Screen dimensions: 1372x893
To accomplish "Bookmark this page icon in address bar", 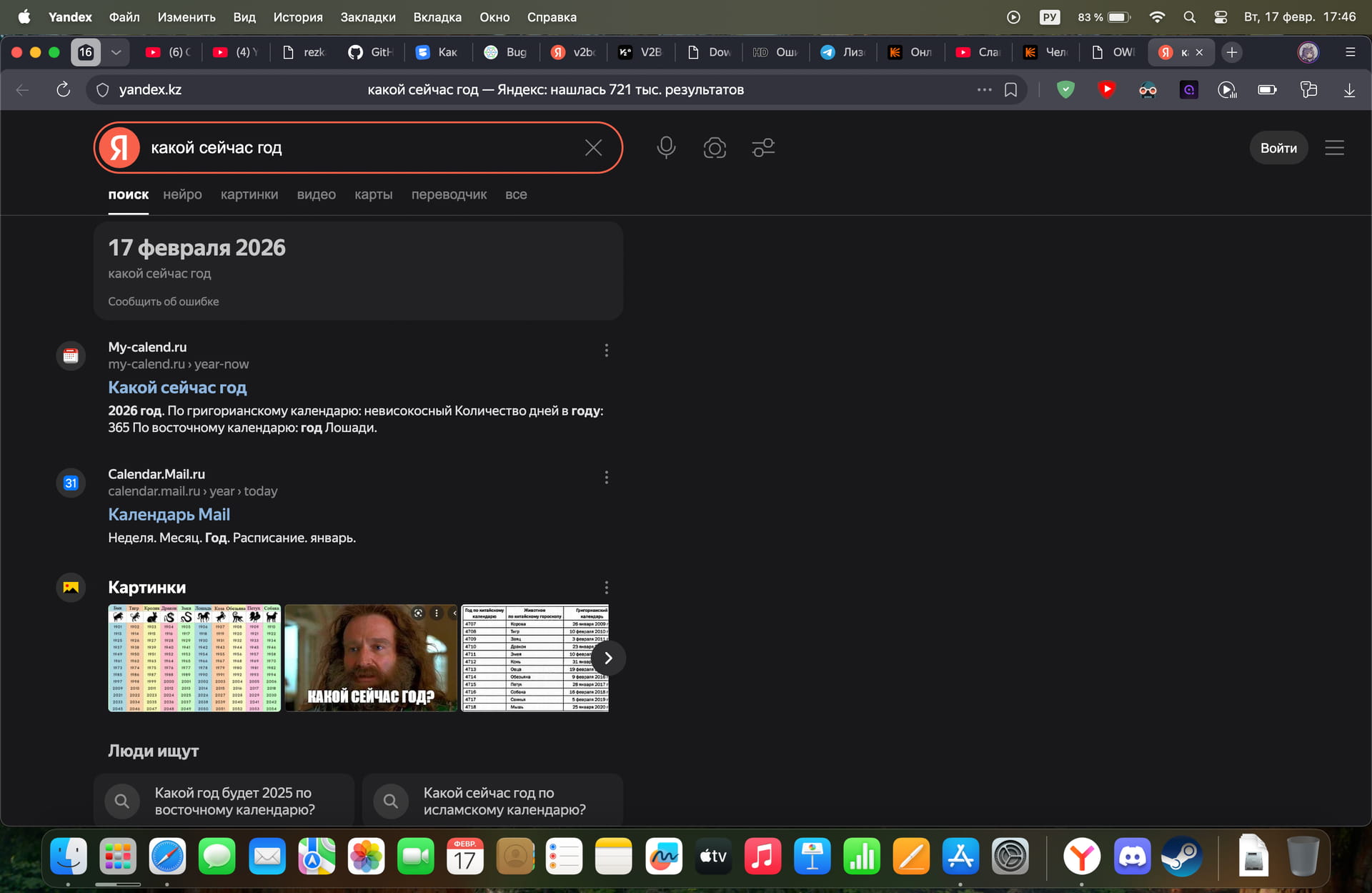I will 1010,90.
